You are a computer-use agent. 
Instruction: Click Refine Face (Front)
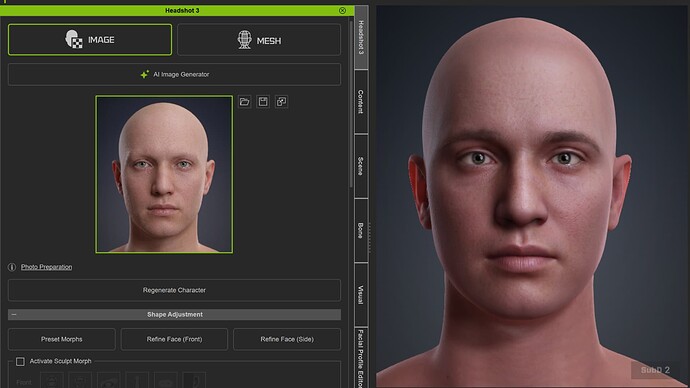(174, 339)
